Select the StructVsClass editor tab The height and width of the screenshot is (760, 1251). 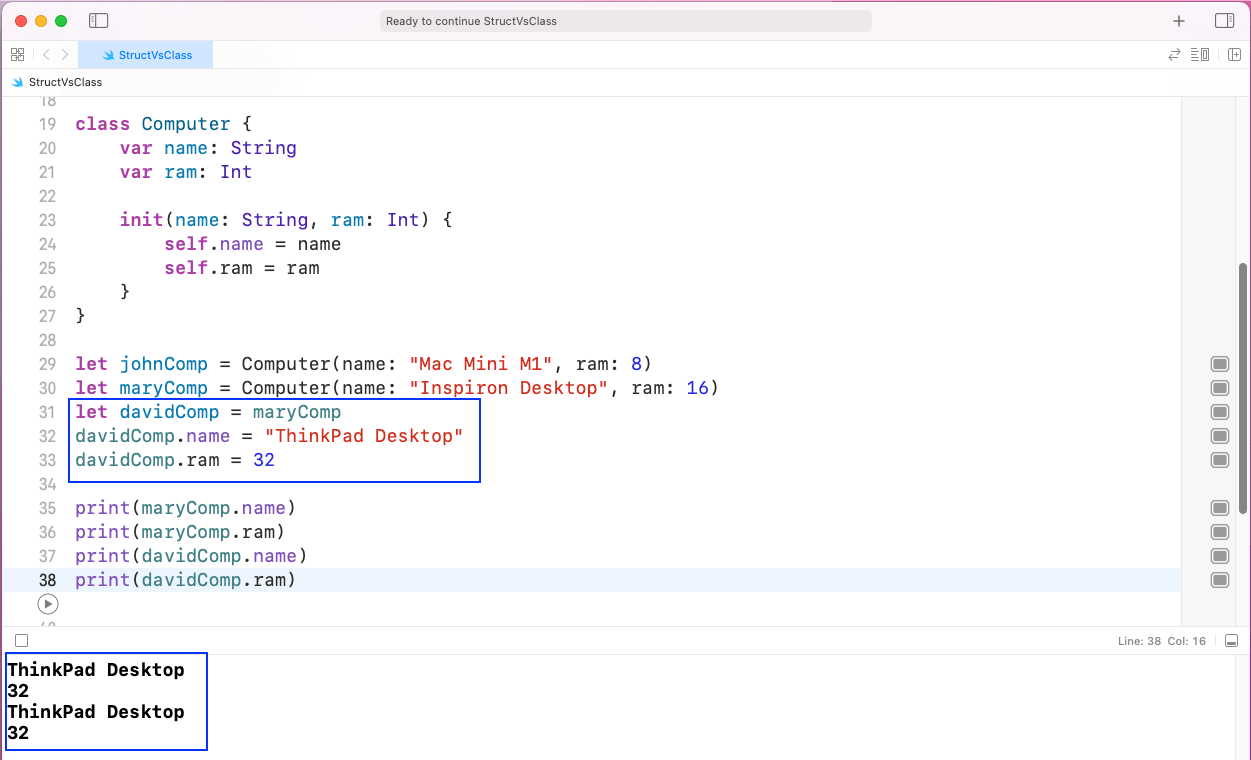point(146,55)
